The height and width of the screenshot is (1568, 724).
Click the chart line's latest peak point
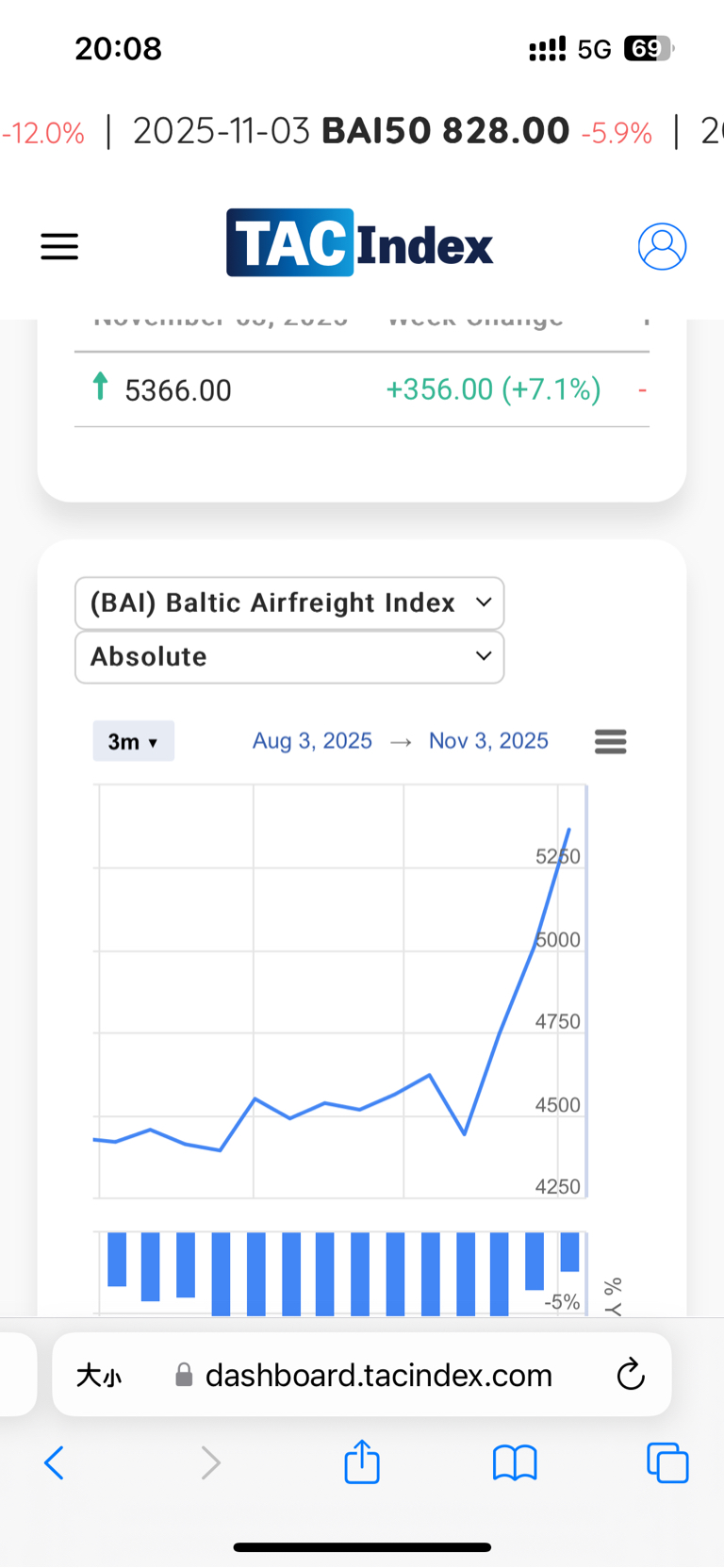click(x=568, y=829)
